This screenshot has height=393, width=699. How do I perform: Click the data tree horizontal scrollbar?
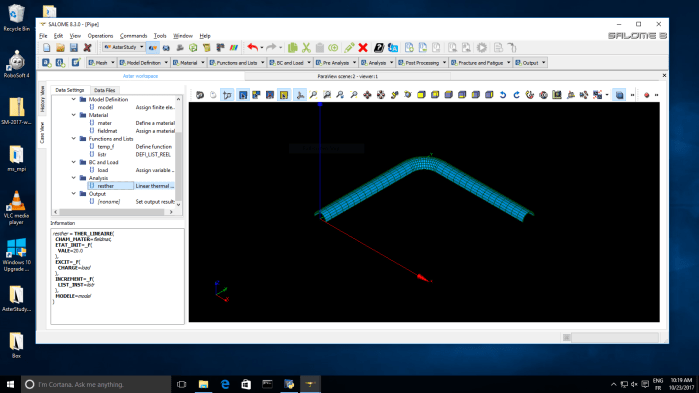click(x=111, y=212)
